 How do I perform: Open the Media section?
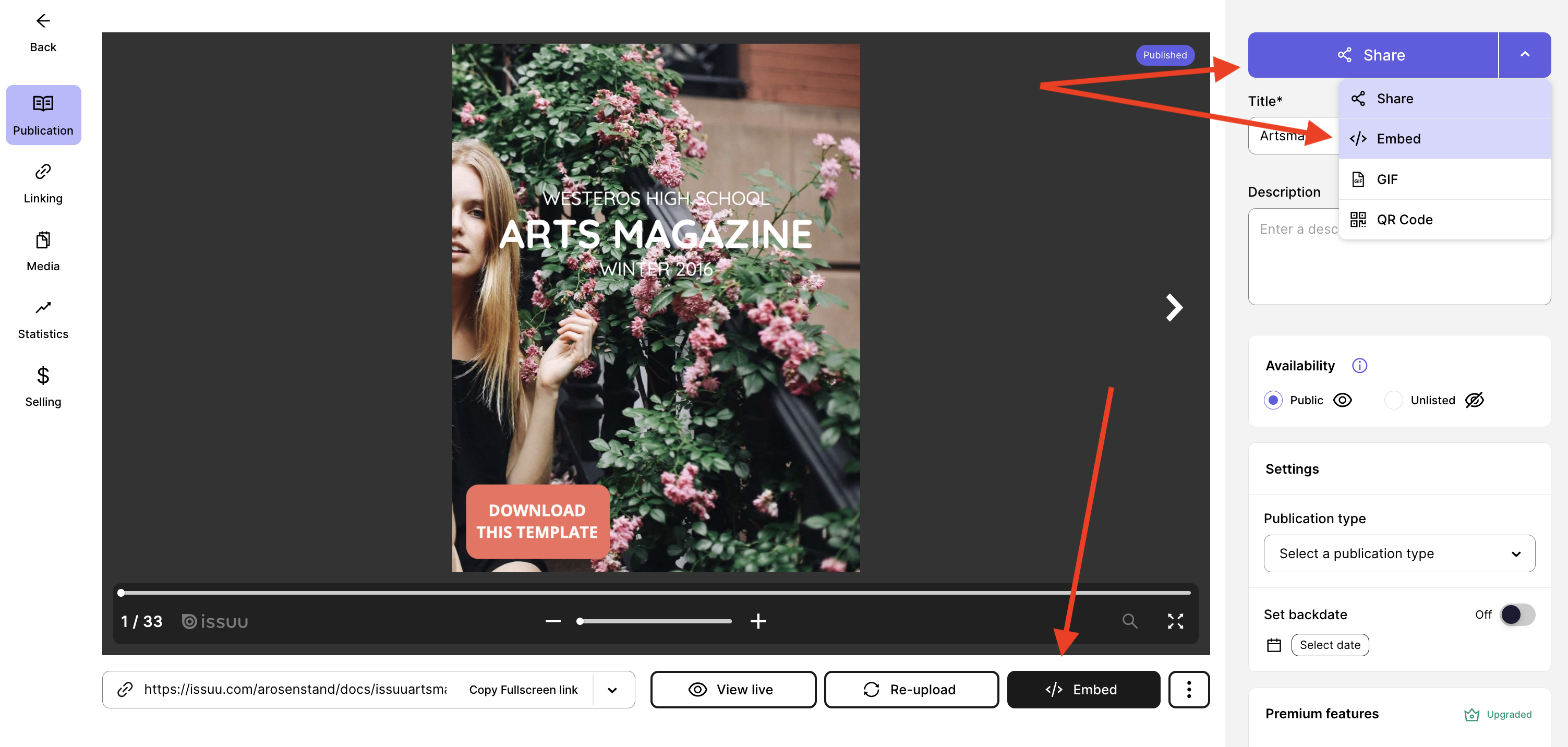pyautogui.click(x=43, y=251)
